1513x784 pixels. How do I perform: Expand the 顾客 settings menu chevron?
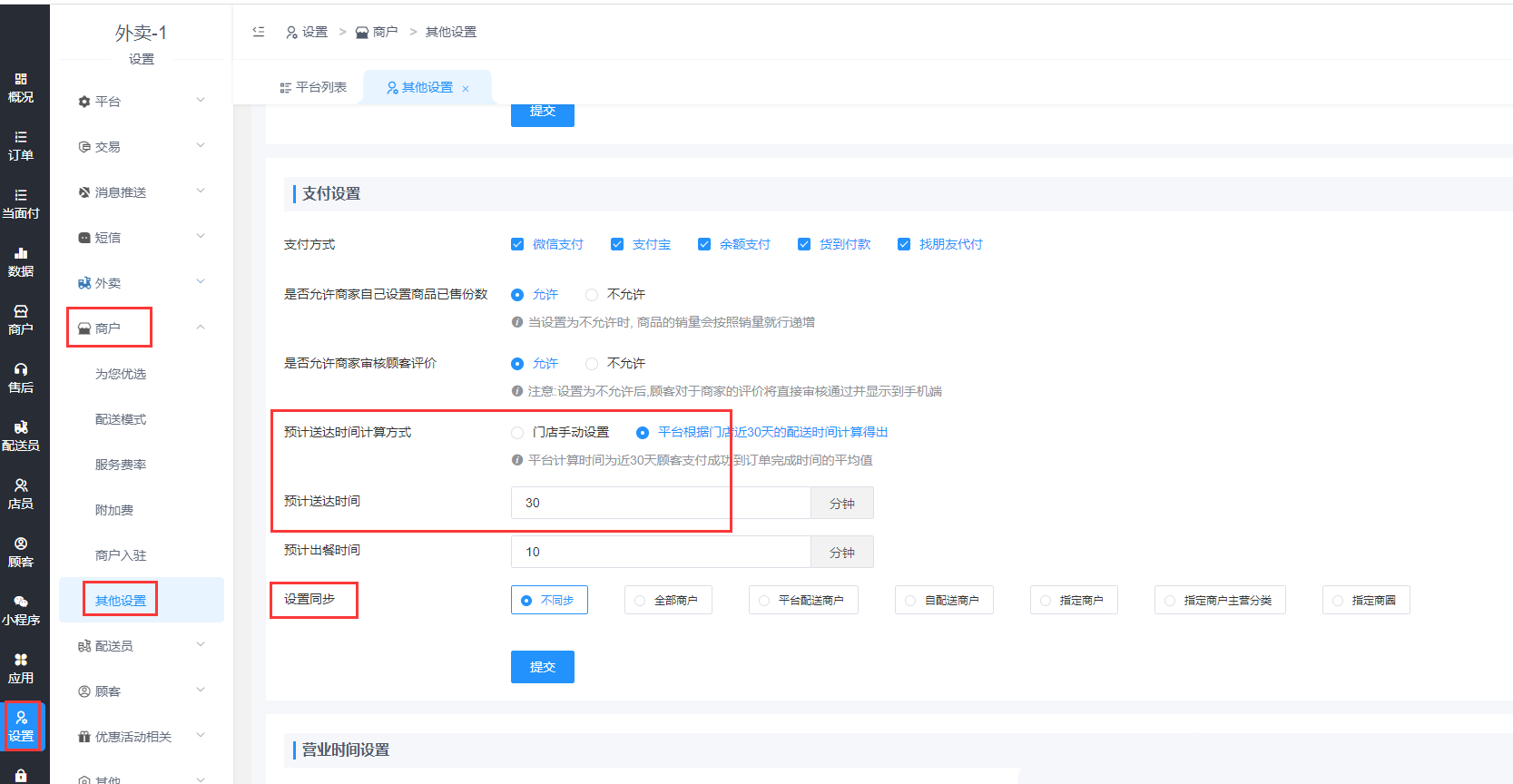coord(201,690)
